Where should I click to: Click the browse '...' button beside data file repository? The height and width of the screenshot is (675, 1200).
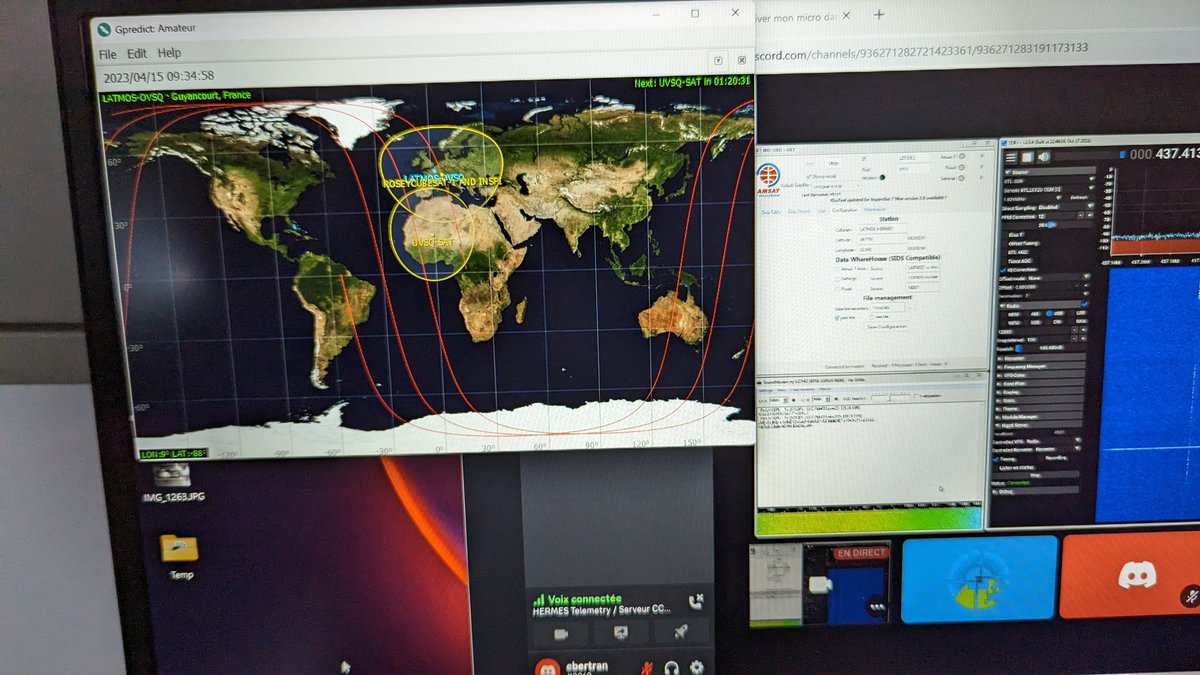point(910,307)
